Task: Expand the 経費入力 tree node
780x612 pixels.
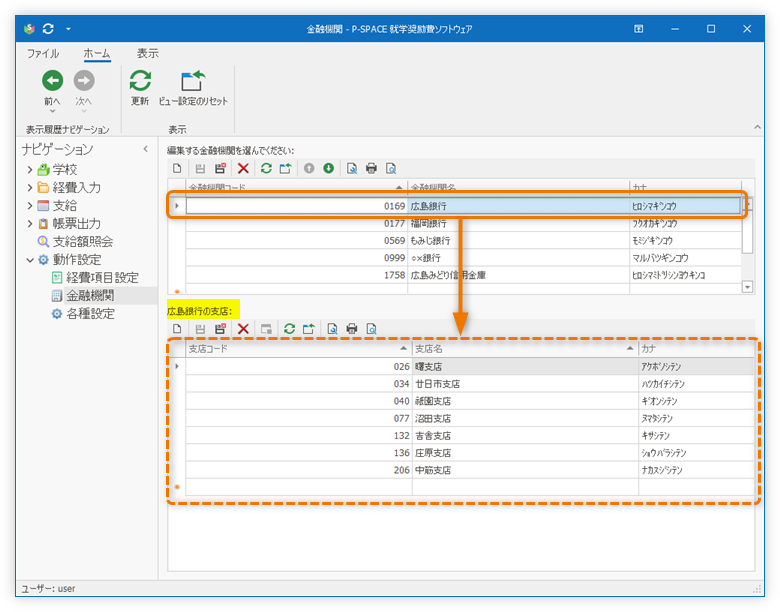Action: click(30, 188)
